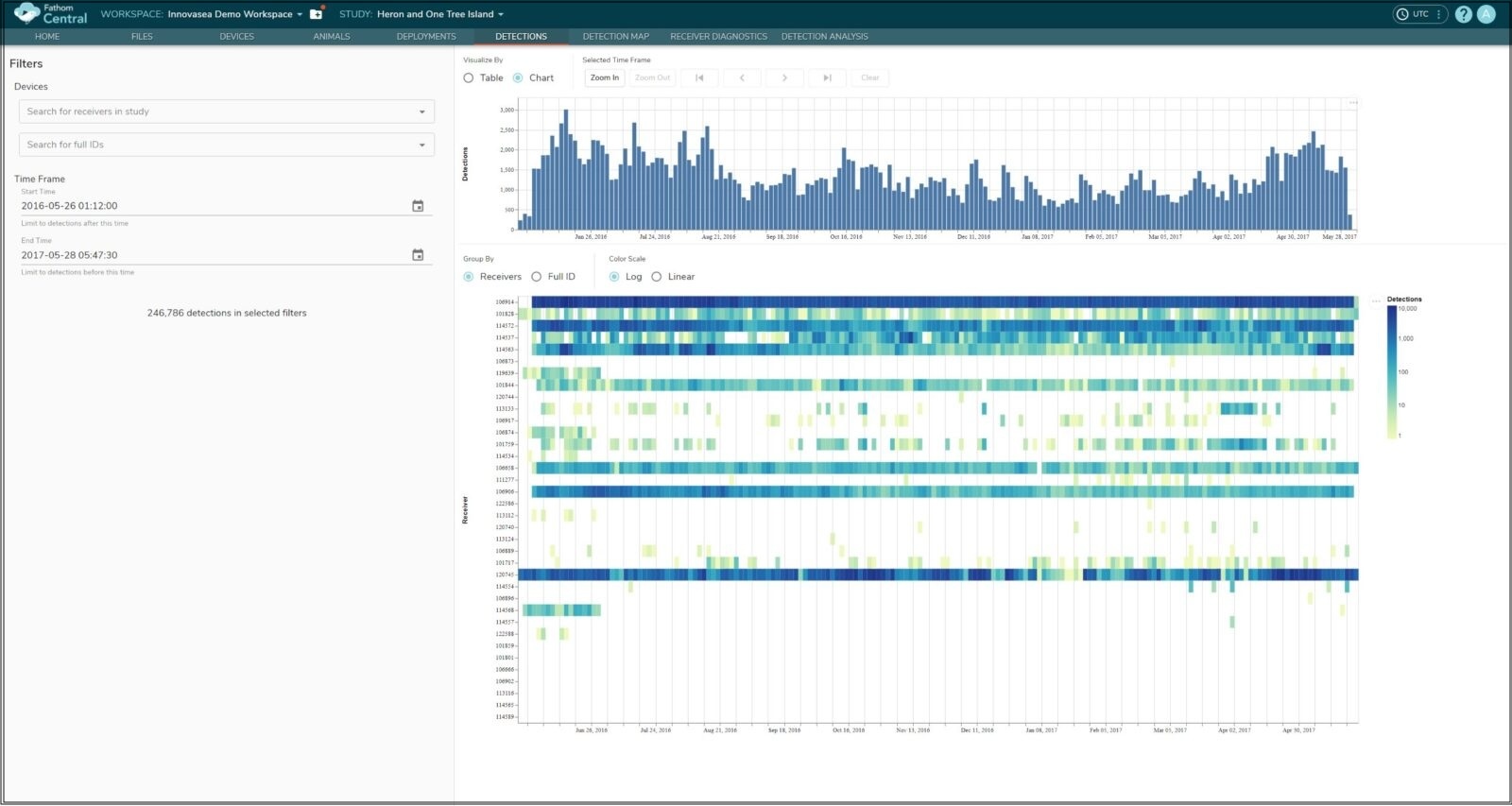
Task: Open the UTC timezone selector
Action: coord(1419,14)
